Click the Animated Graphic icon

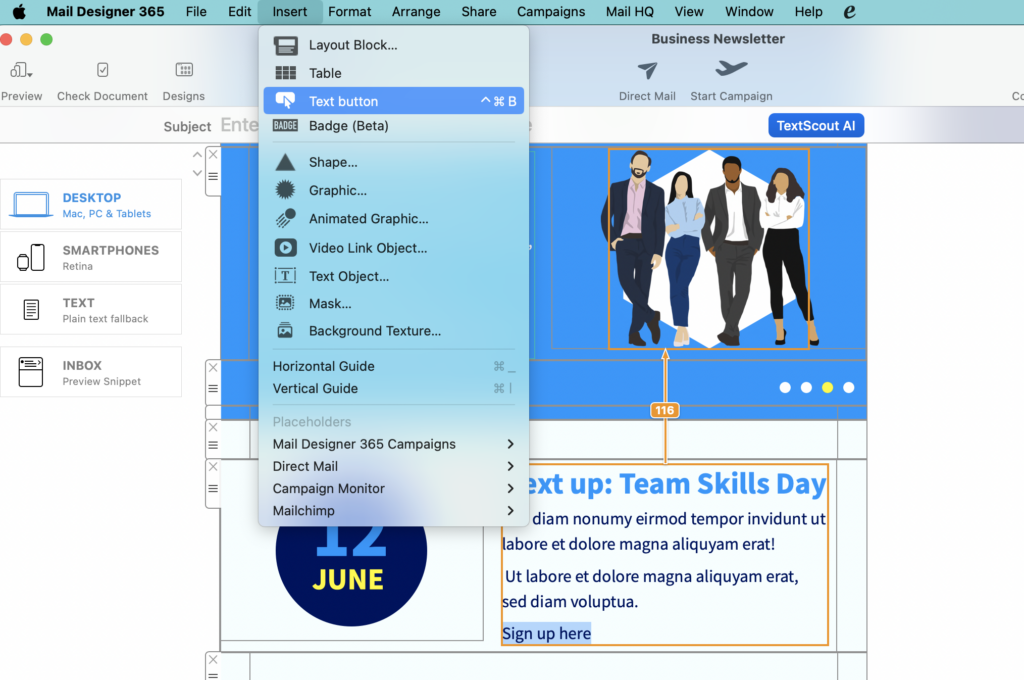[x=285, y=218]
